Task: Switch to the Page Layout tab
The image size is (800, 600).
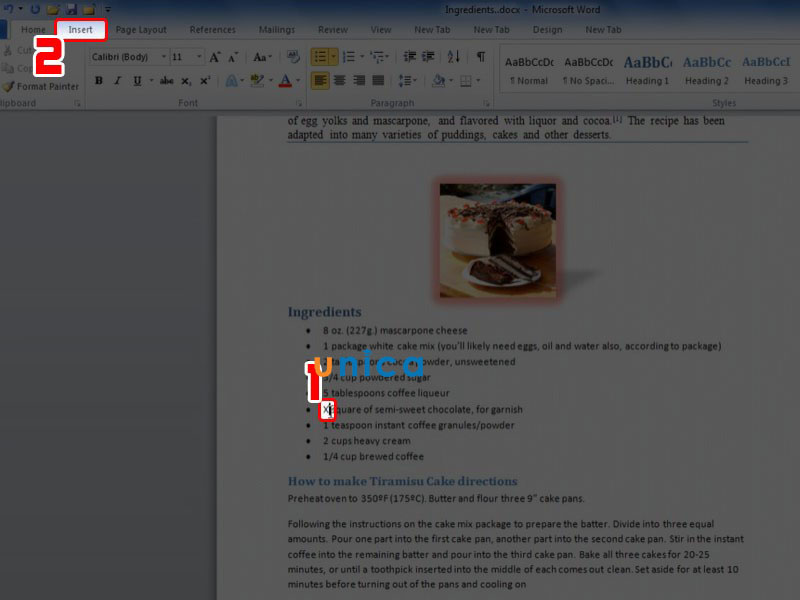Action: [x=141, y=30]
